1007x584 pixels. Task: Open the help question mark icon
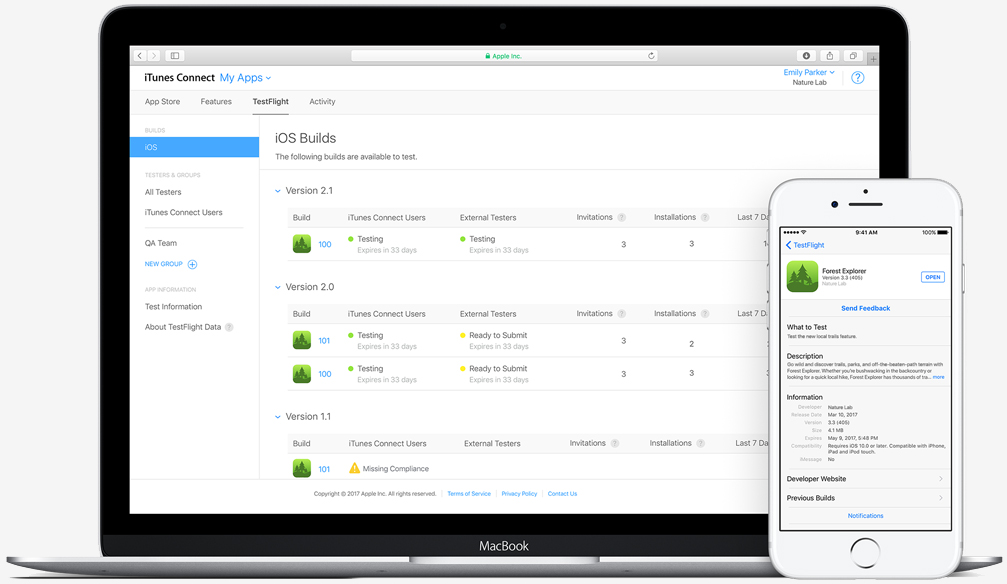(x=857, y=78)
